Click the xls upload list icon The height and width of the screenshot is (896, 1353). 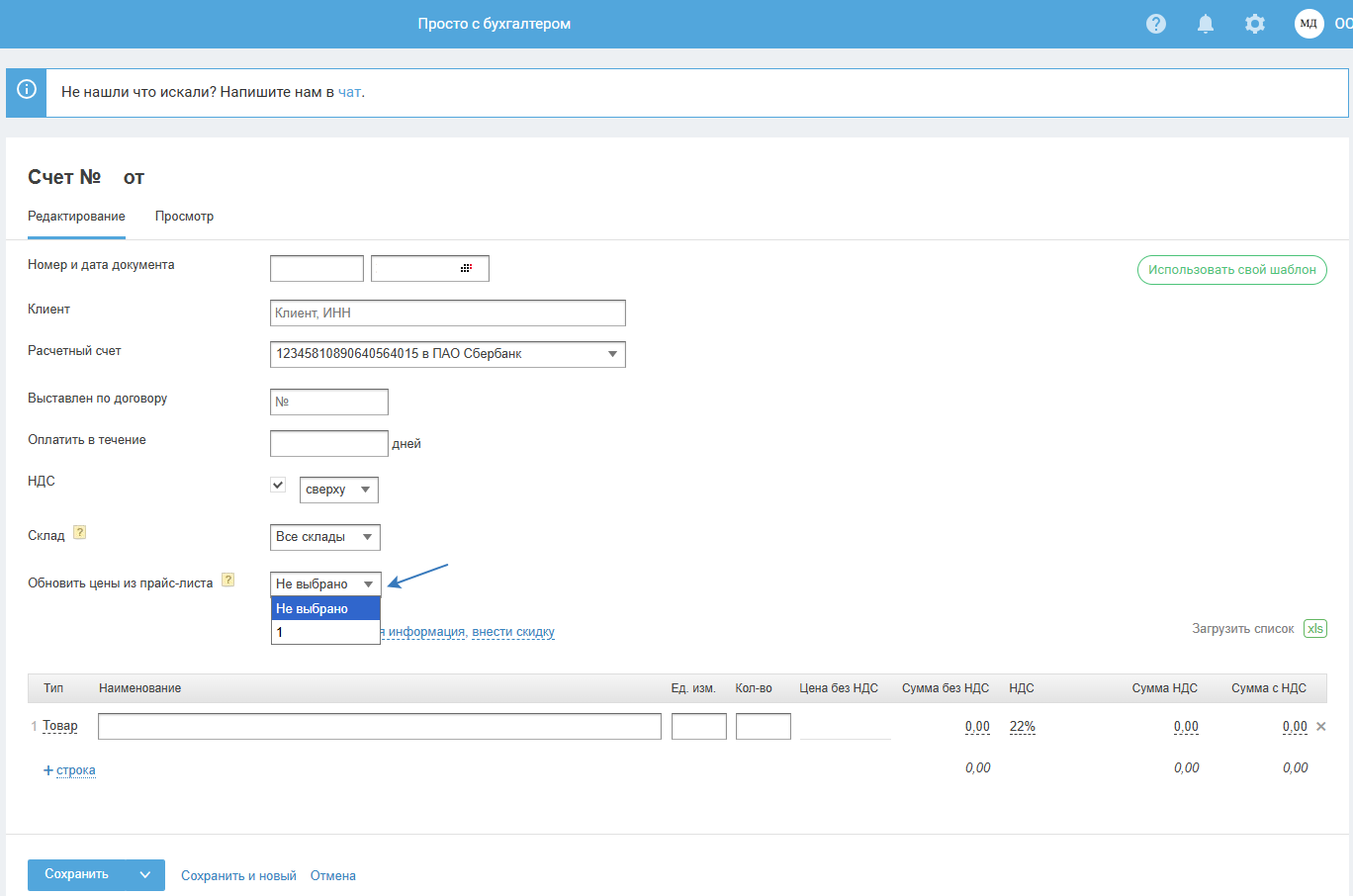1314,628
